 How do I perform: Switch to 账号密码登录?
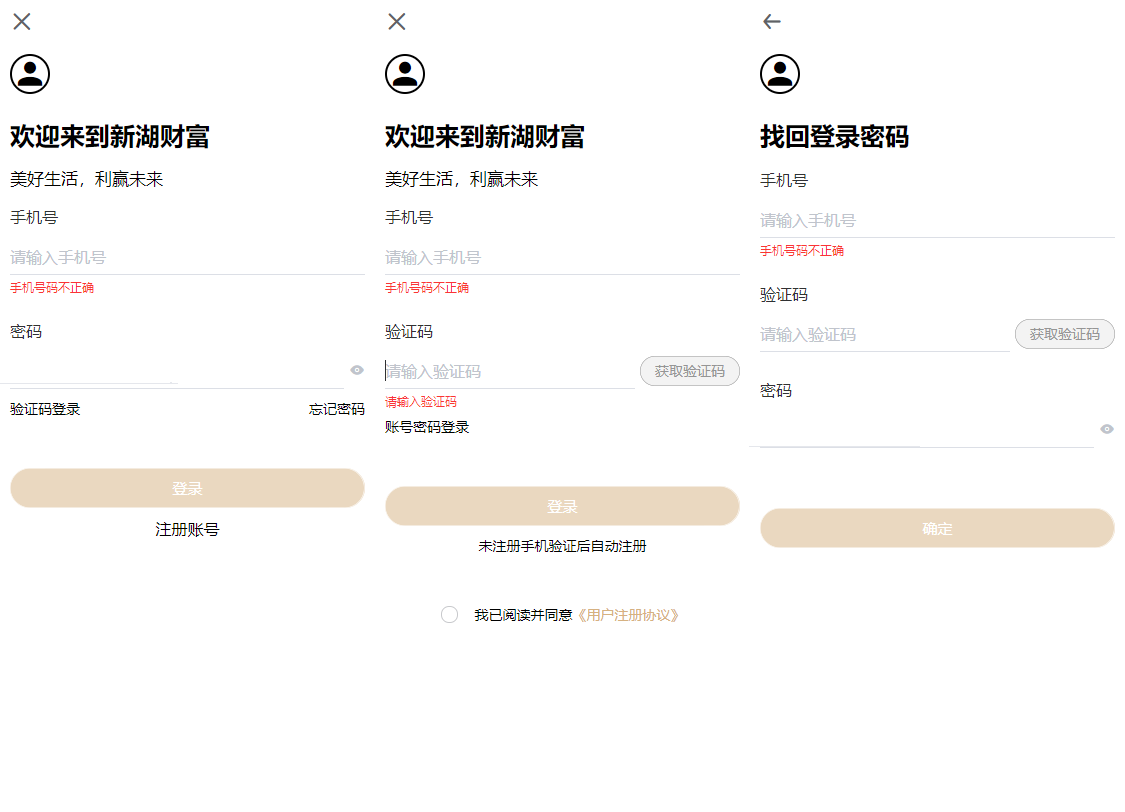tap(427, 427)
